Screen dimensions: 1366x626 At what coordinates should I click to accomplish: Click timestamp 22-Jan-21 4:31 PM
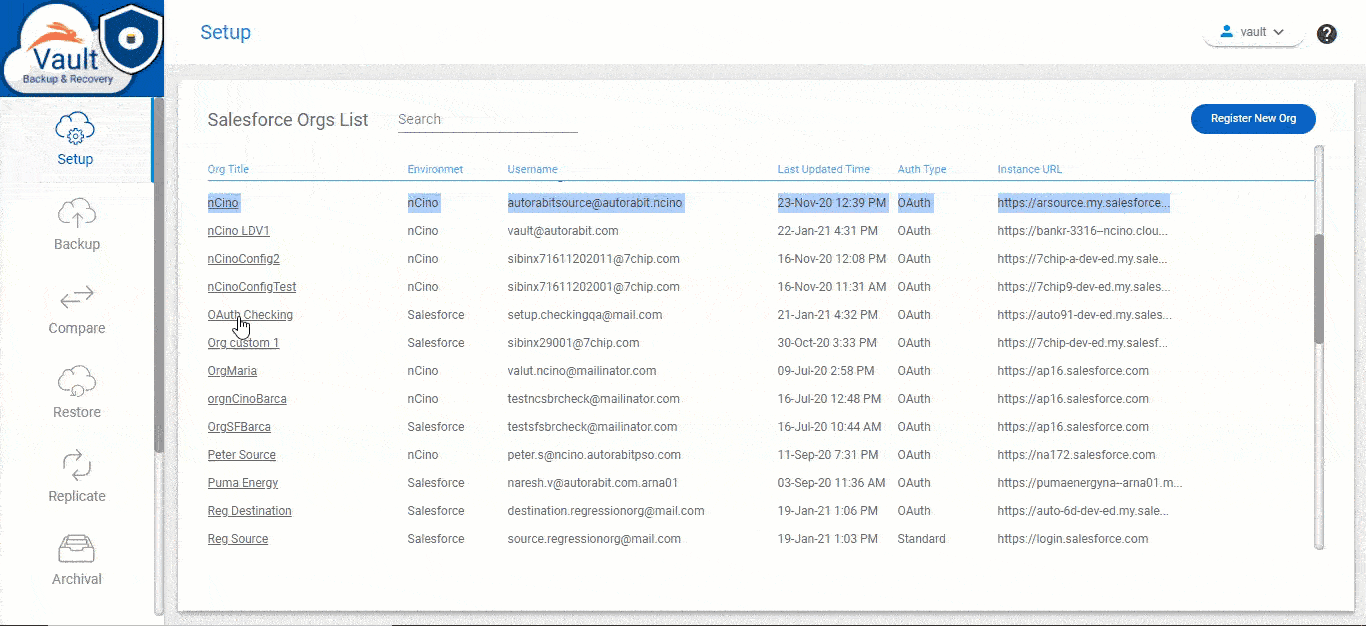[828, 231]
